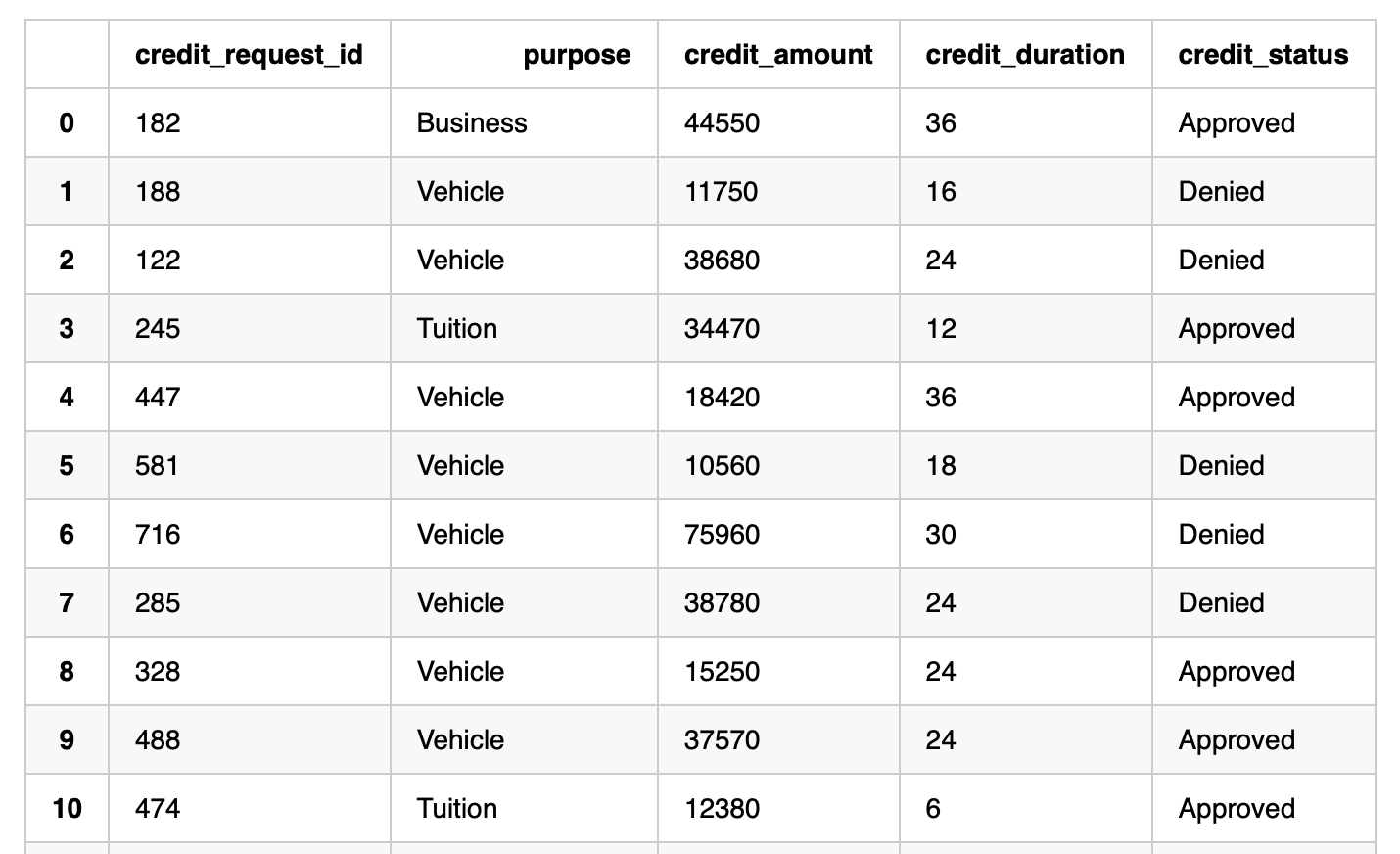Click credit duration 30 cell
The image size is (1400, 854).
pyautogui.click(x=941, y=535)
